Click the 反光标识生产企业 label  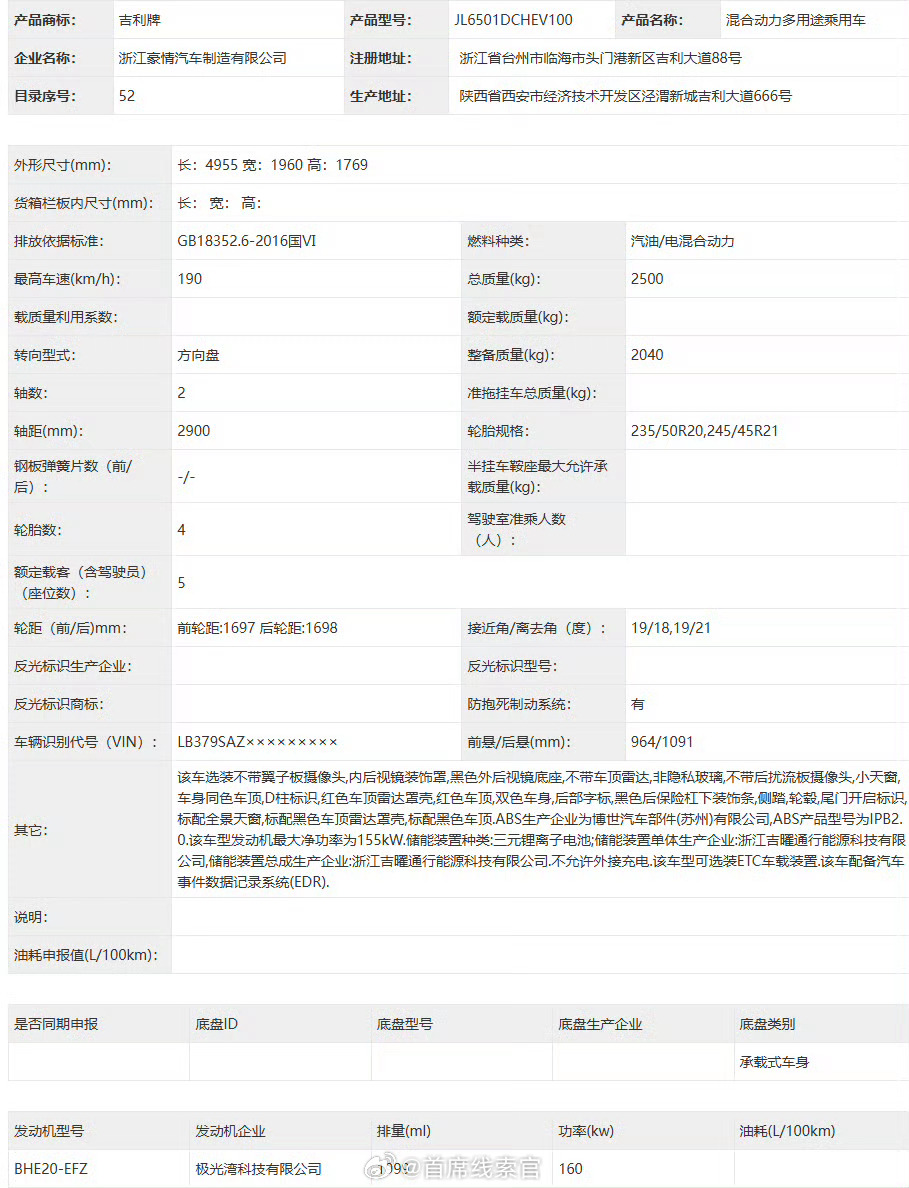point(73,666)
